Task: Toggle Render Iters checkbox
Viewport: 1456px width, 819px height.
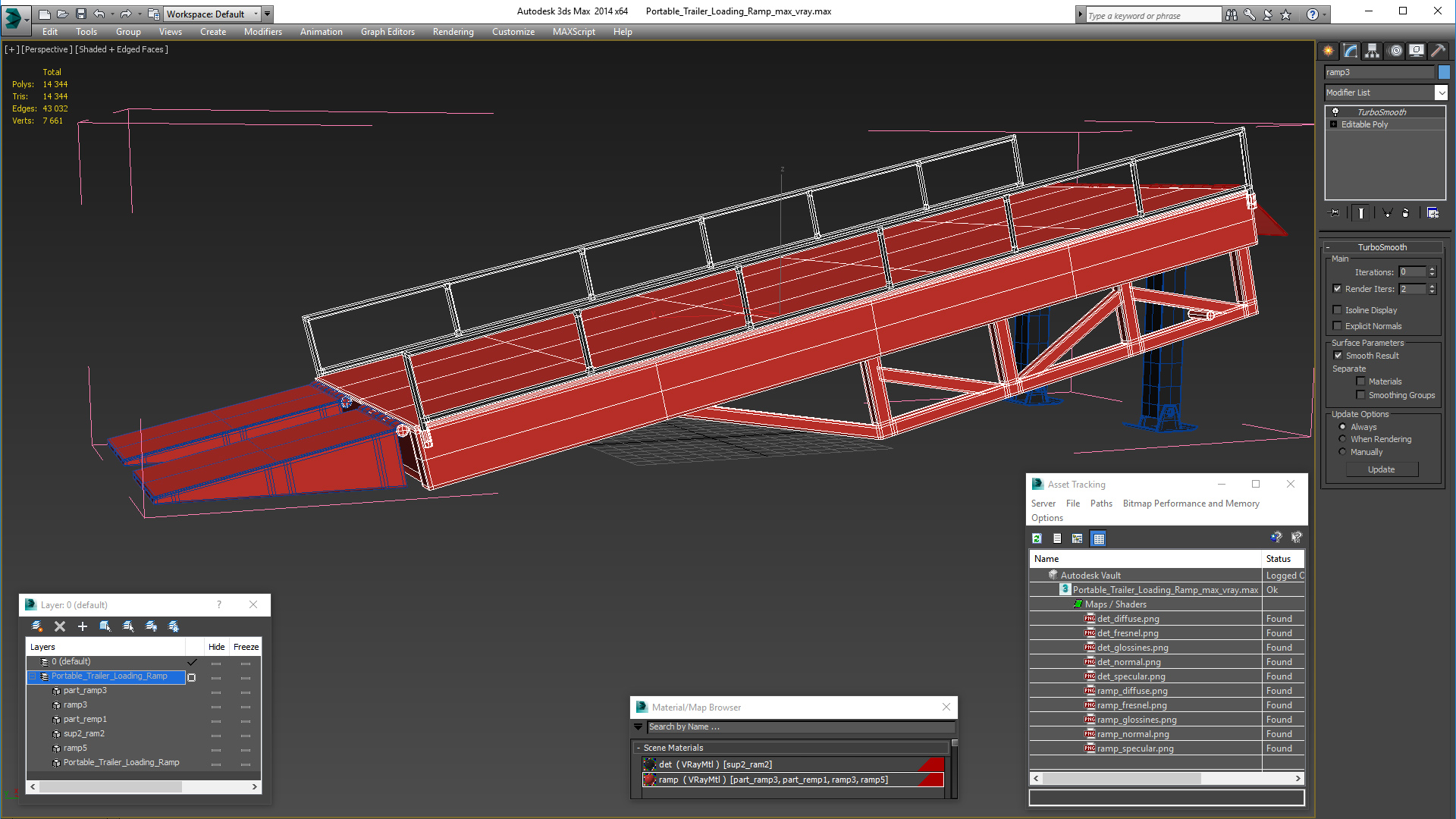Action: (1338, 289)
